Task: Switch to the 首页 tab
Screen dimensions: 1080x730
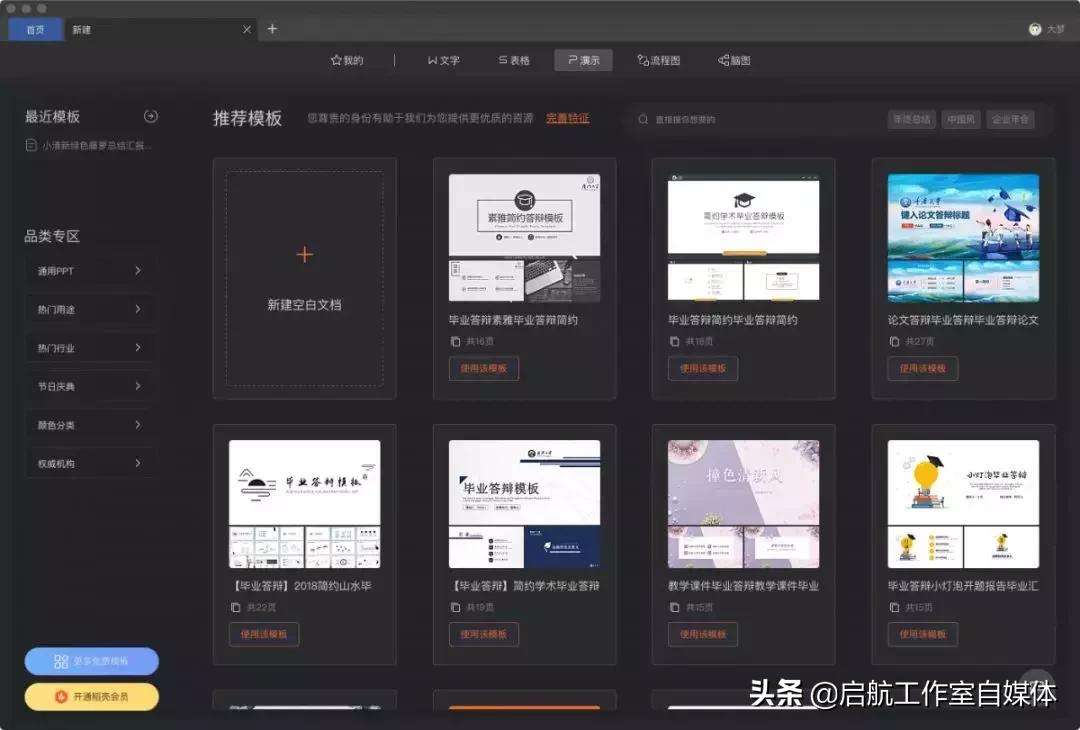Action: [x=35, y=29]
